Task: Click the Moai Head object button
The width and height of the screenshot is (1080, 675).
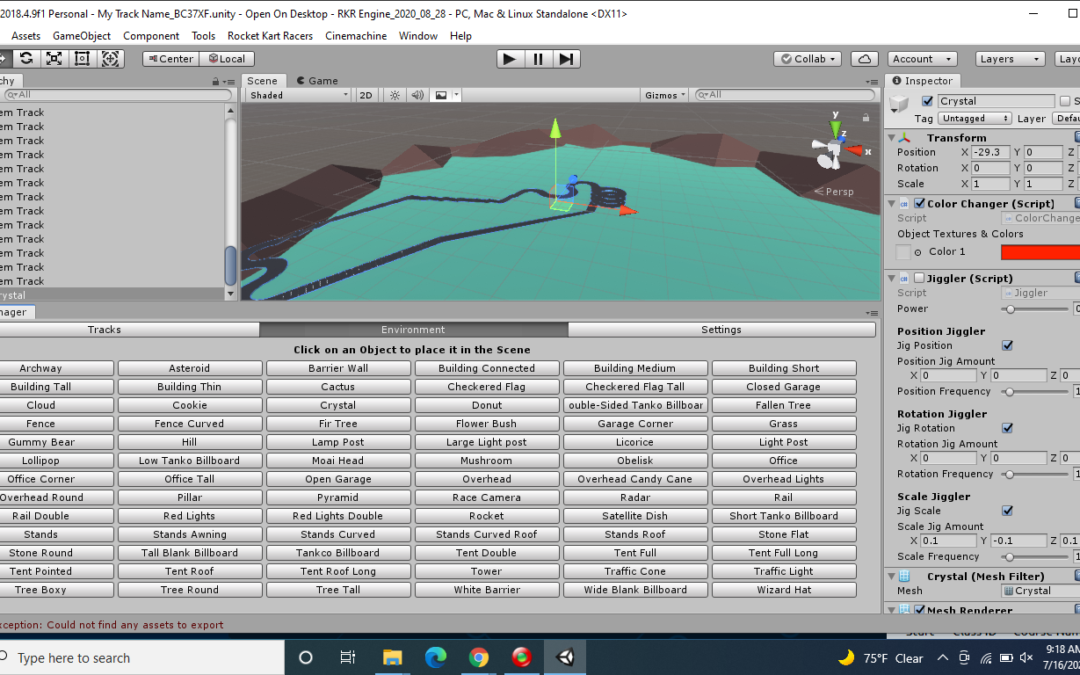Action: [338, 461]
